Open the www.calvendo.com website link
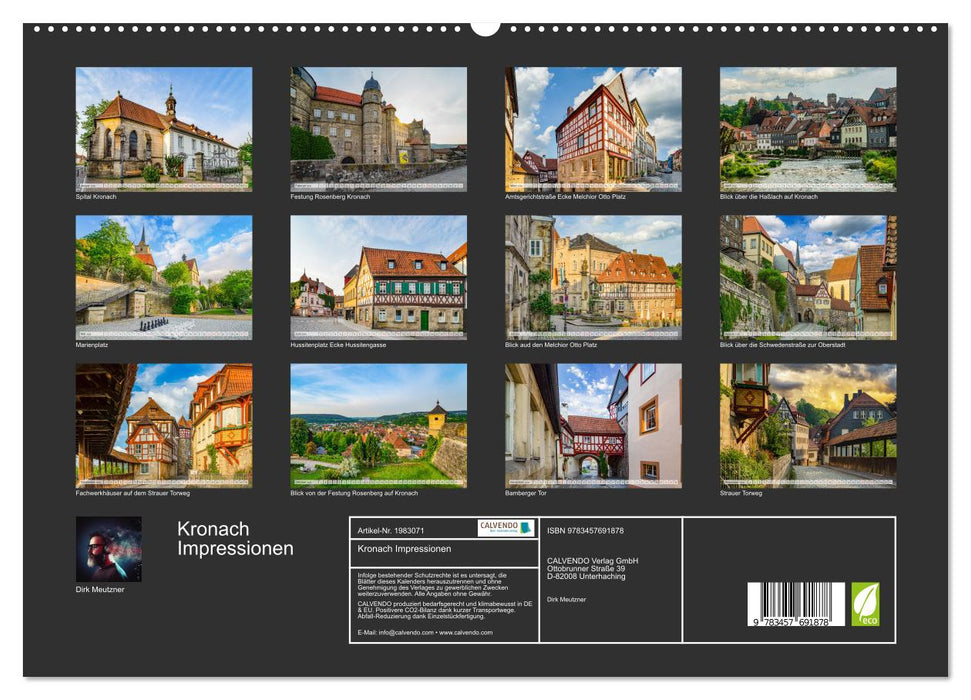The image size is (971, 700). pyautogui.click(x=465, y=631)
